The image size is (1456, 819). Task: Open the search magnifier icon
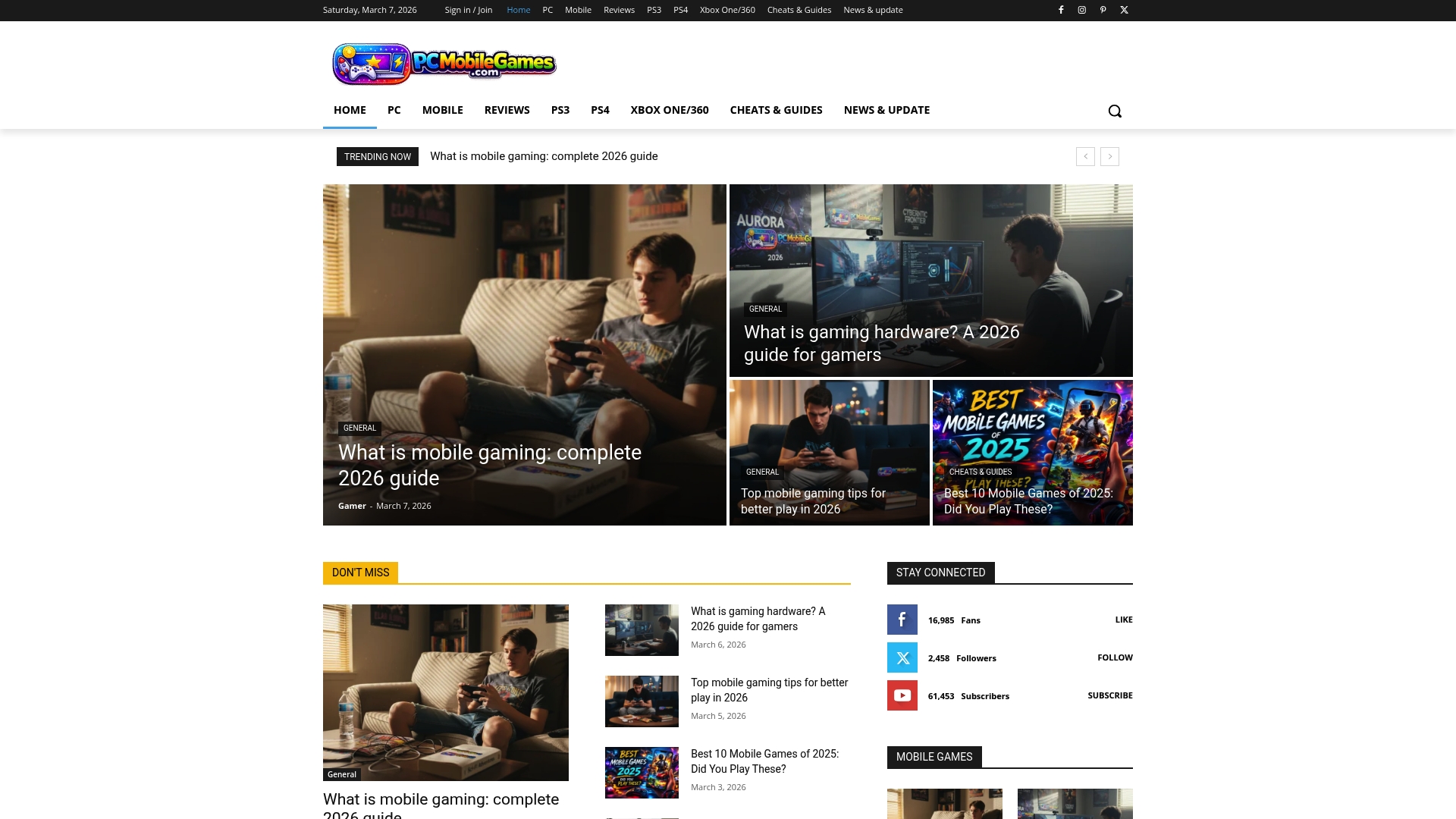click(1115, 110)
